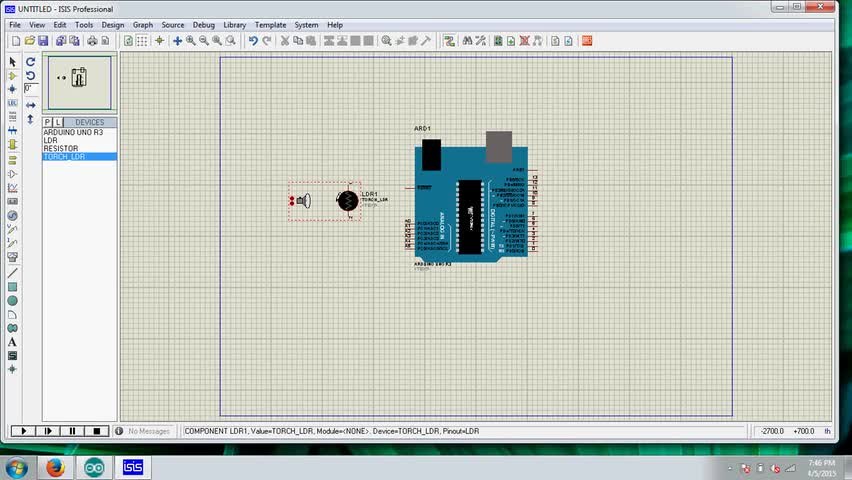The height and width of the screenshot is (480, 852).
Task: Undo the last action
Action: click(x=253, y=41)
